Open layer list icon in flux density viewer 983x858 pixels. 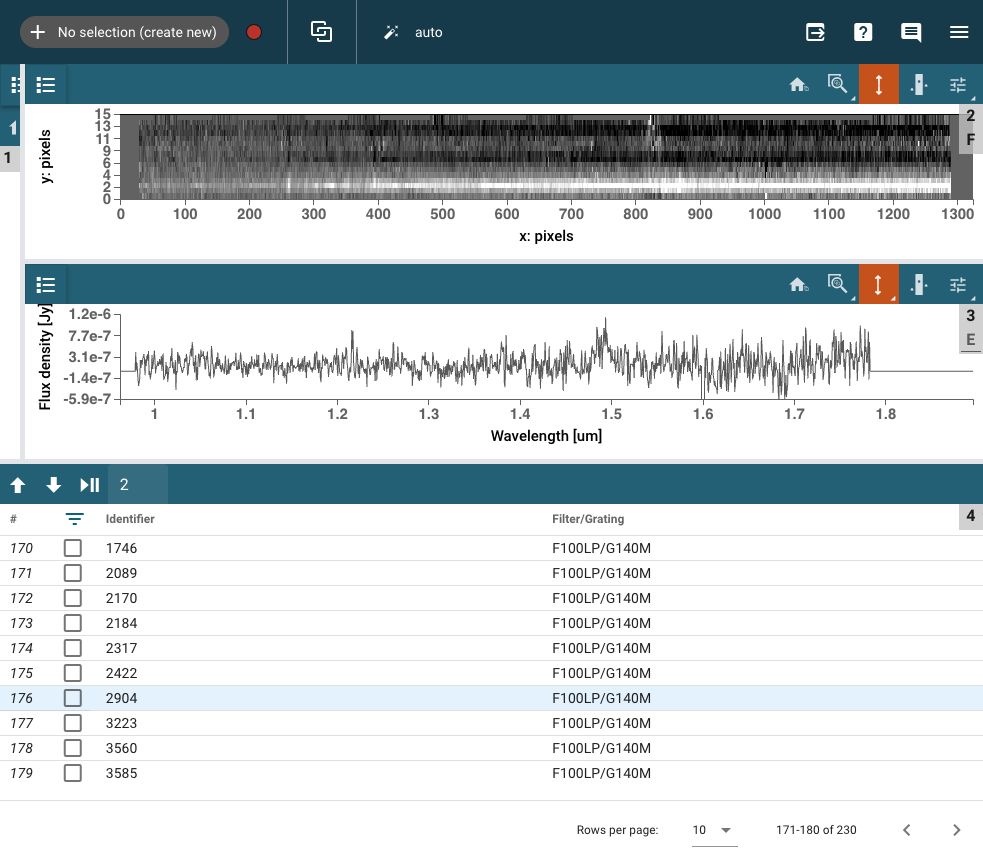46,285
